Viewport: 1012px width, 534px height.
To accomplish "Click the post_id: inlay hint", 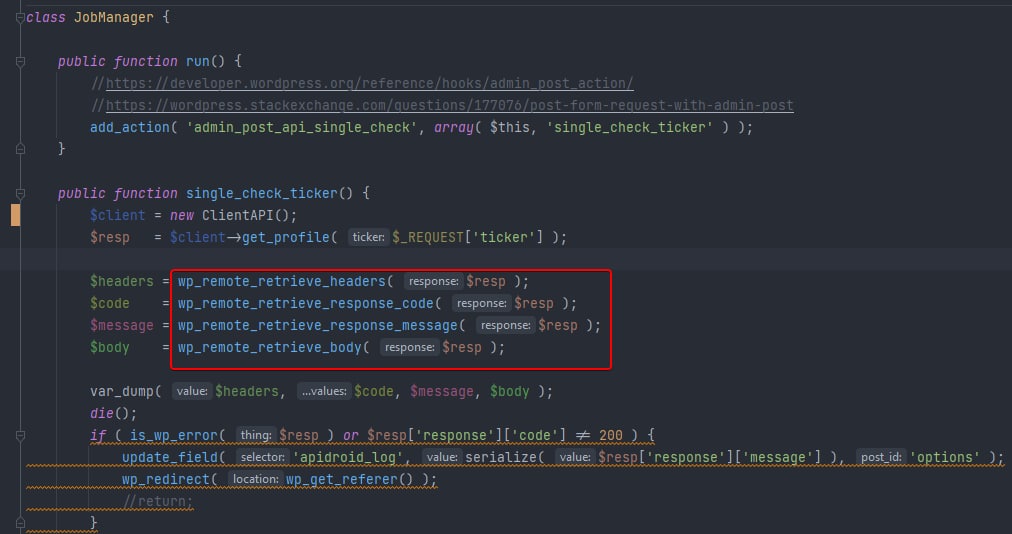I will point(881,457).
